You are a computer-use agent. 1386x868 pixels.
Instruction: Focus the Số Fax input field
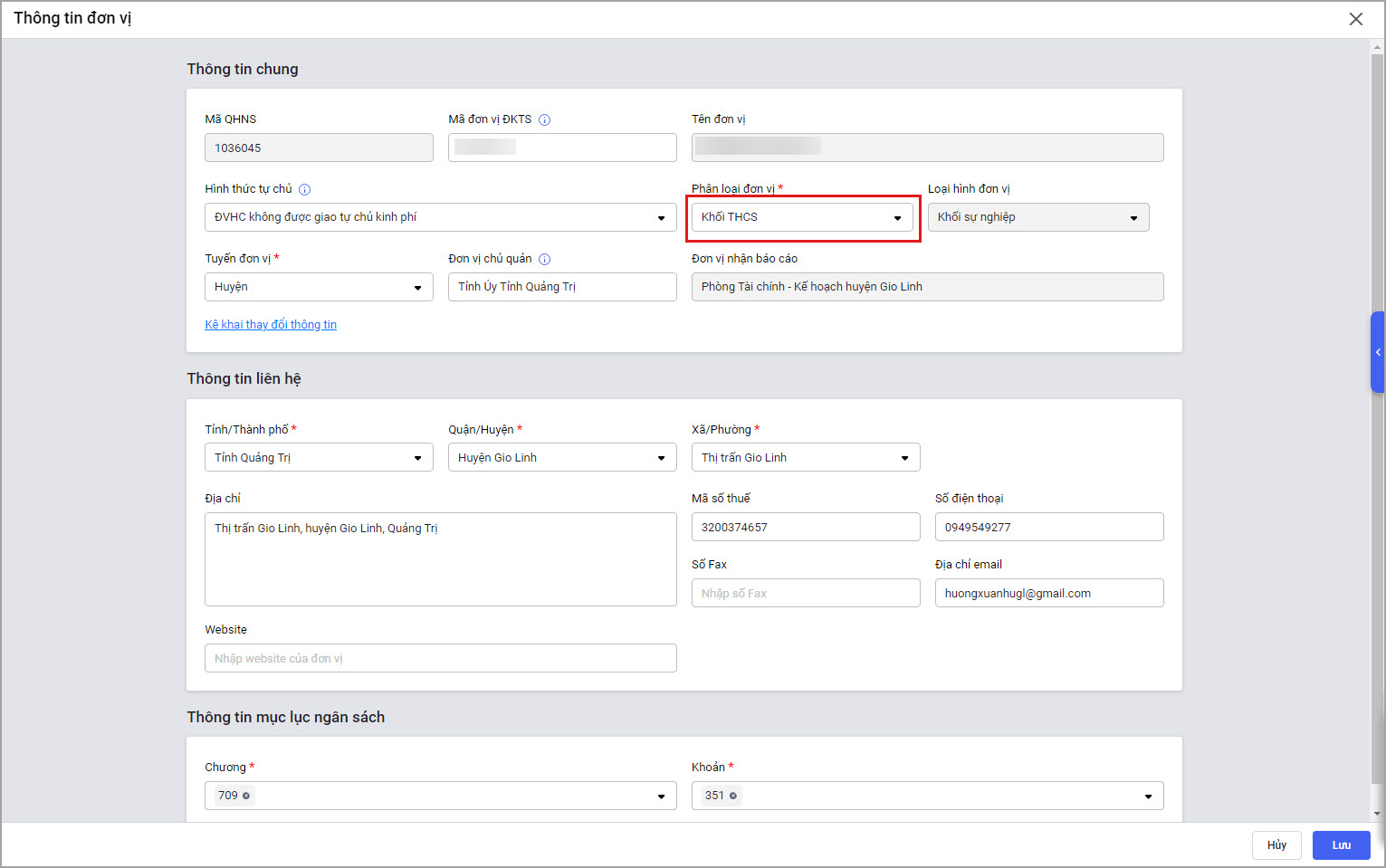pos(806,594)
